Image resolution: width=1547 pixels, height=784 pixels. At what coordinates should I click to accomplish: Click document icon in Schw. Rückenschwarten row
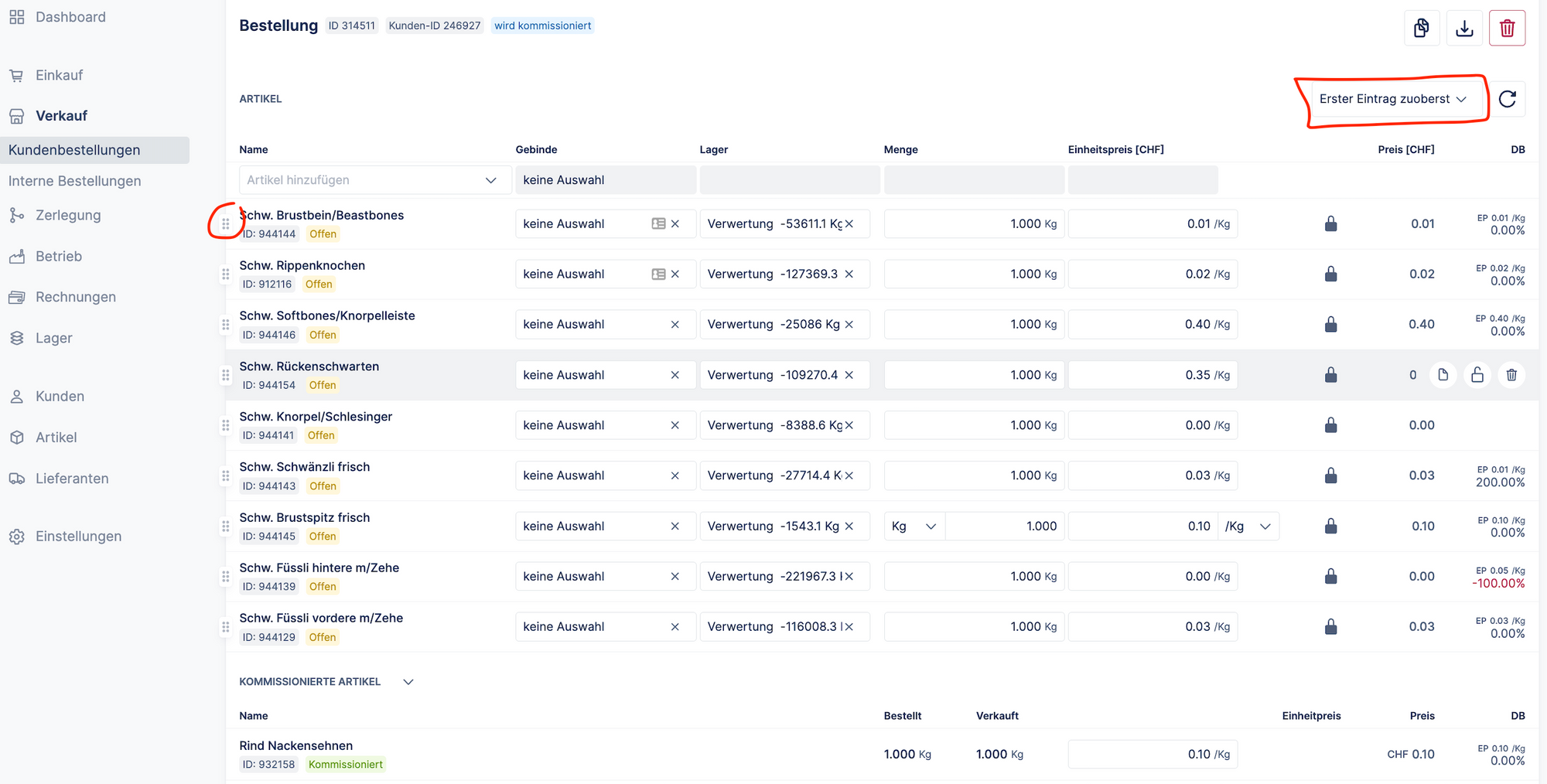click(1443, 375)
